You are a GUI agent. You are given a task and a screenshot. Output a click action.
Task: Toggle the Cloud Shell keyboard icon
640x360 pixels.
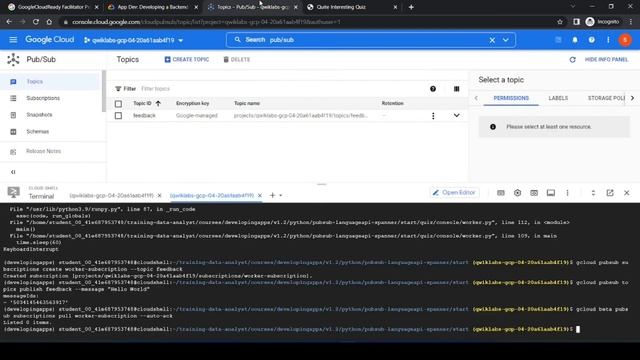[501, 193]
